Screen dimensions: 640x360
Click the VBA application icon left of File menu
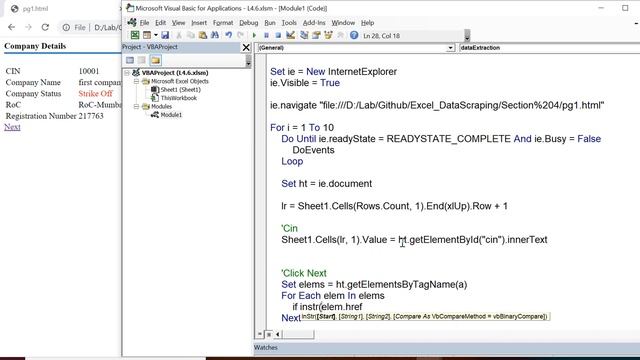(x=132, y=22)
